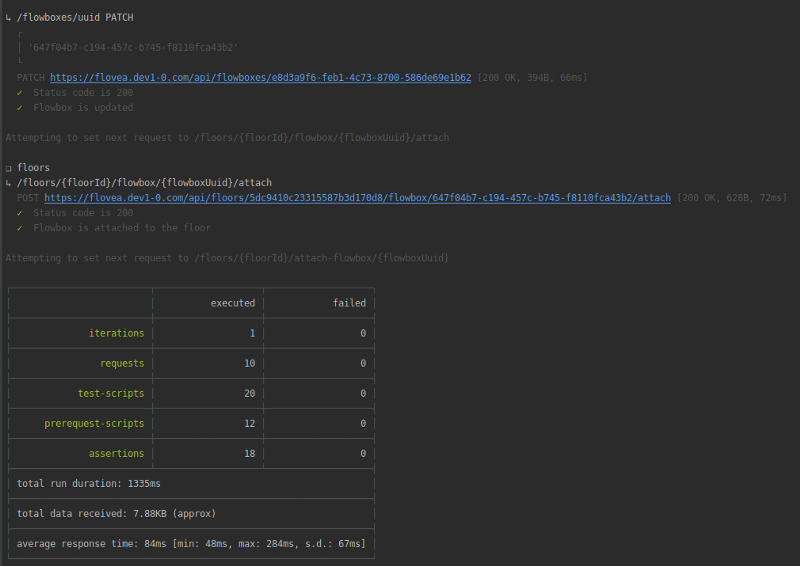800x566 pixels.
Task: Click the failed column header in the summary table
Action: [x=349, y=303]
